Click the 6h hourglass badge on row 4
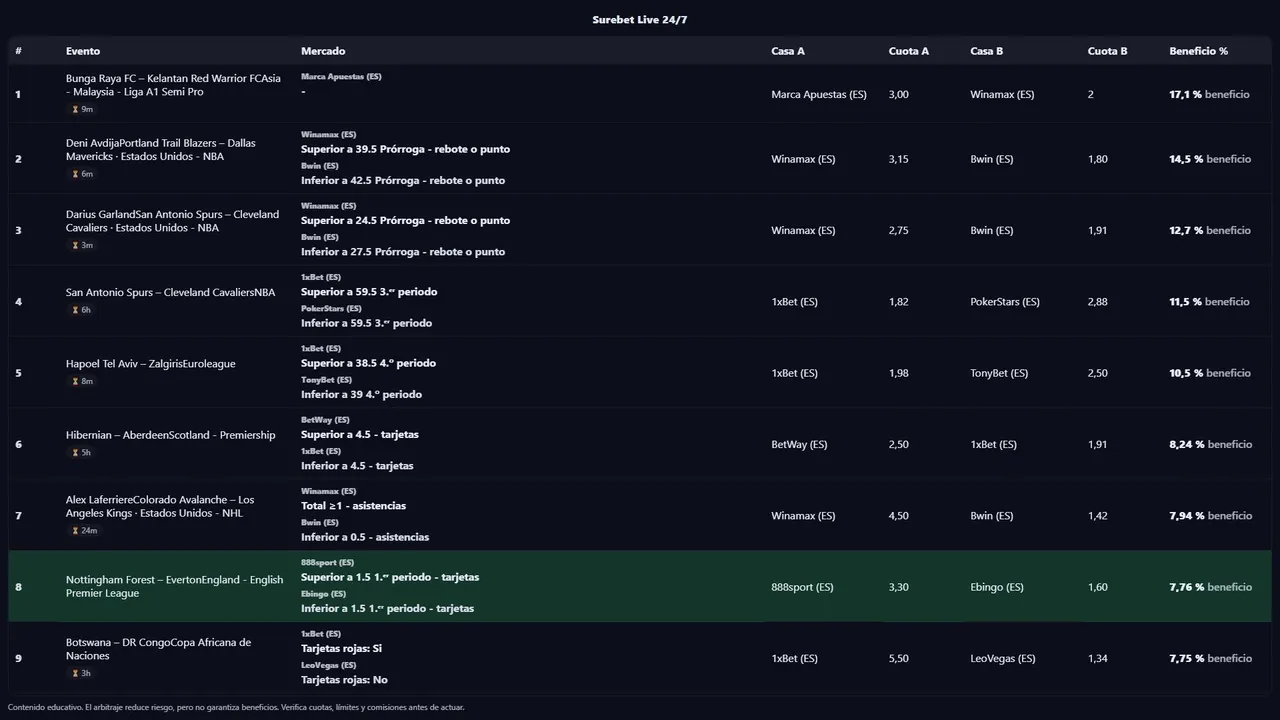This screenshot has height=720, width=1280. tap(81, 310)
